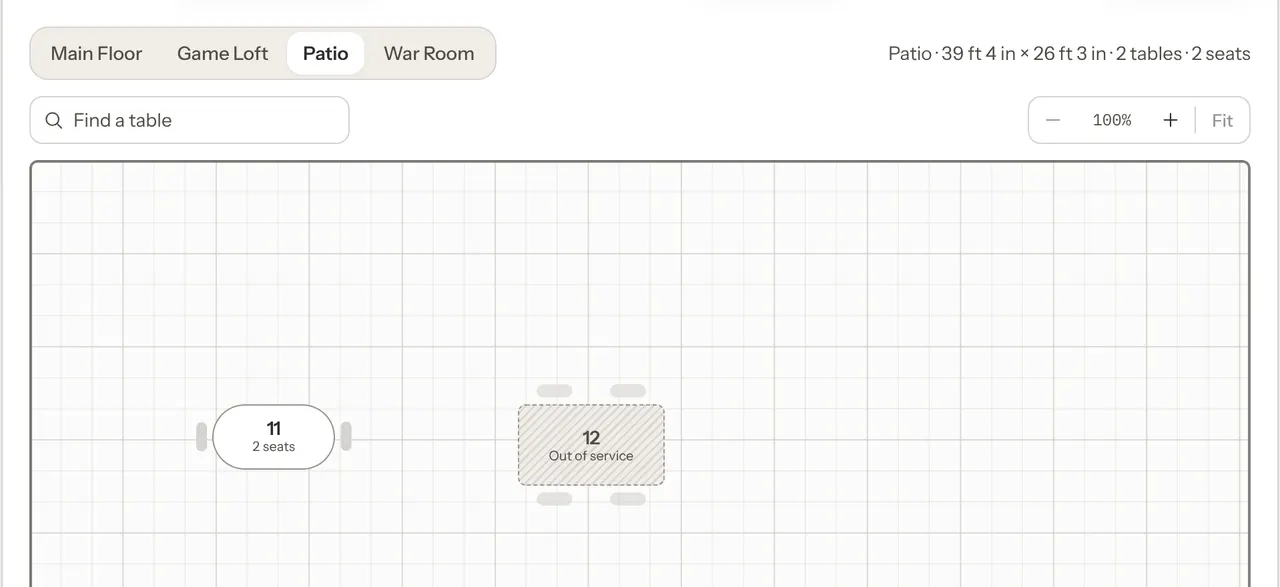This screenshot has width=1280, height=587.
Task: Zoom in with the plus icon
Action: 1170,120
